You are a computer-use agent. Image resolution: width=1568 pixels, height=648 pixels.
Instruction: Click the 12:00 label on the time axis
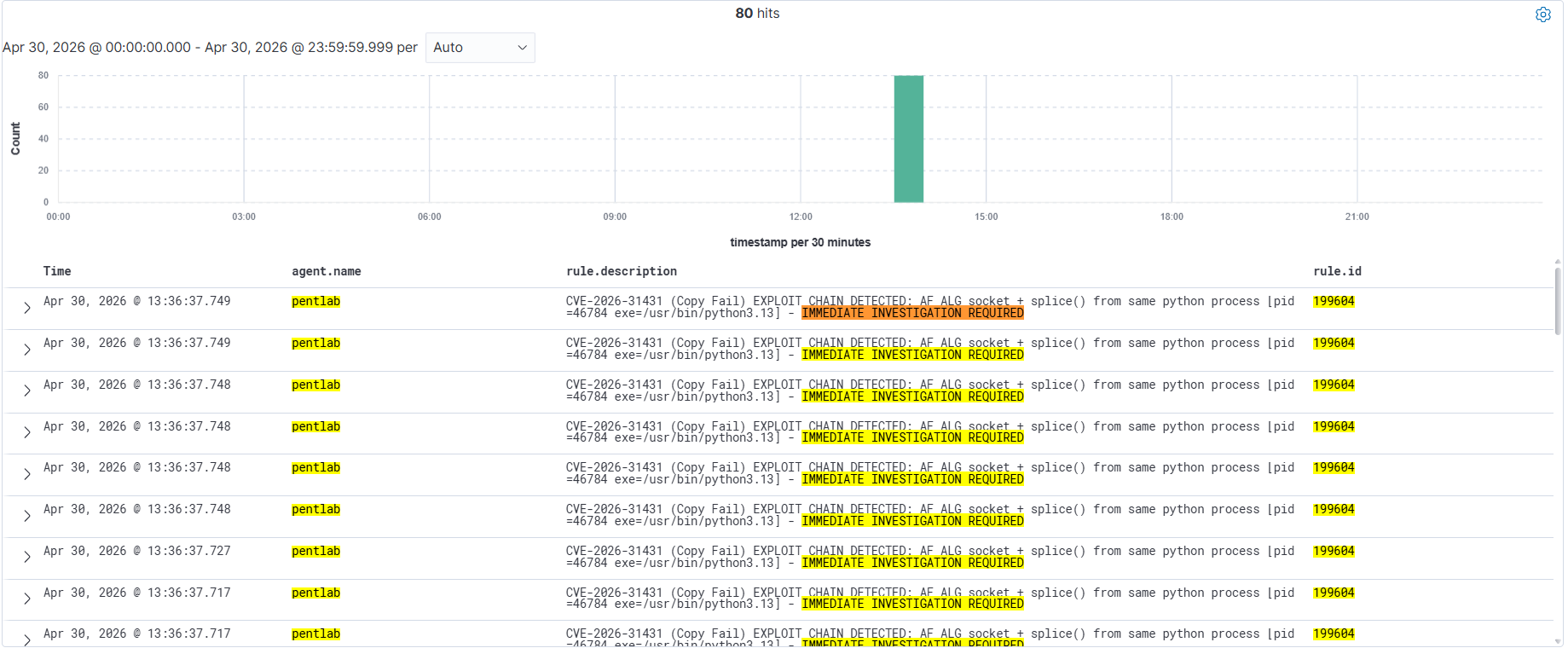(x=801, y=217)
